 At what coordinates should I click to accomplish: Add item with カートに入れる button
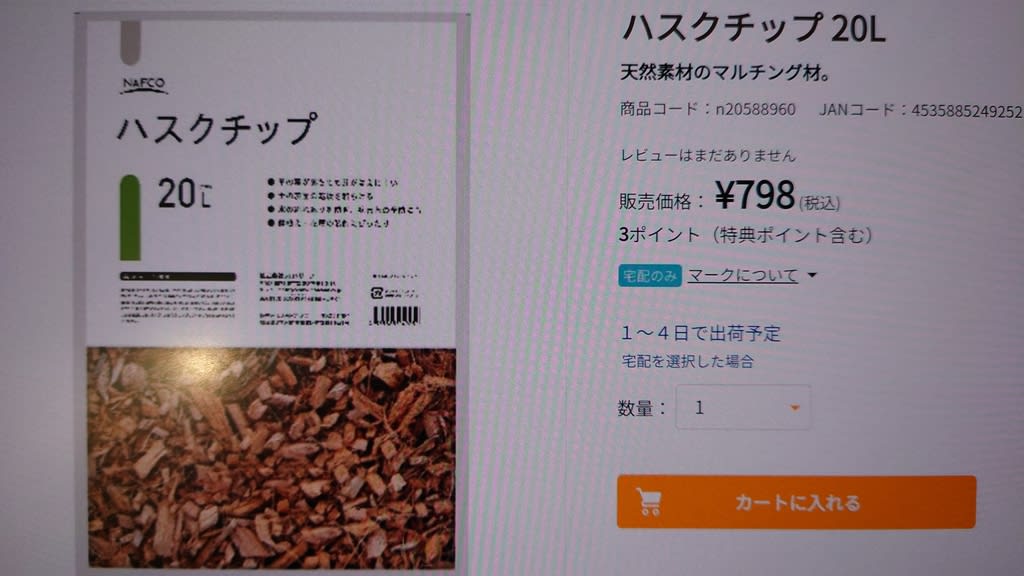796,502
